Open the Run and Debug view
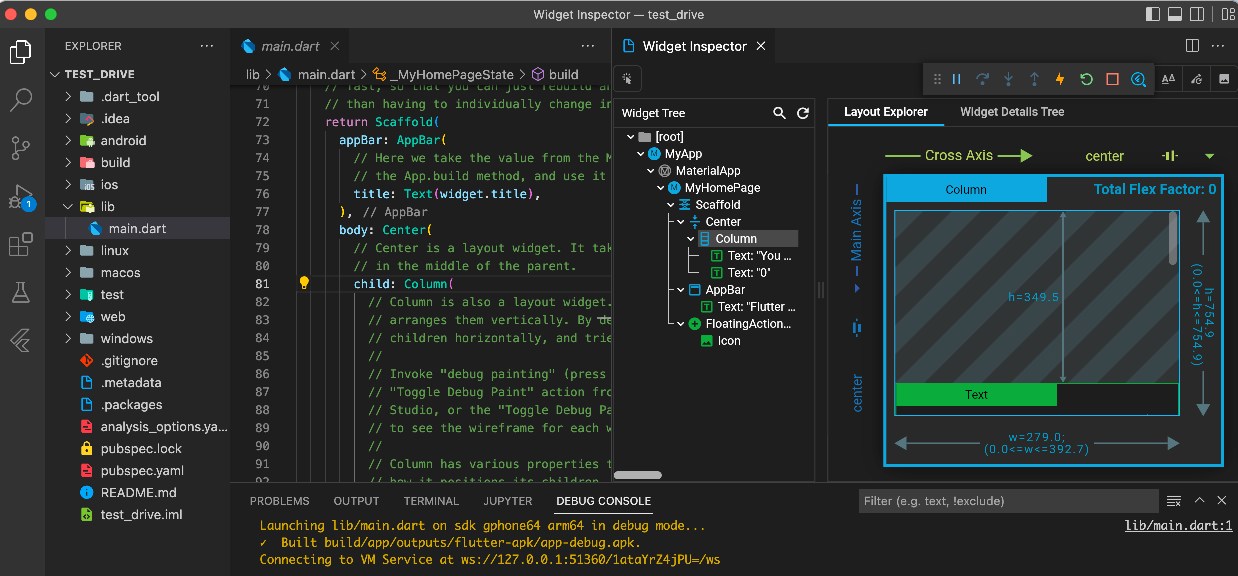 pos(21,196)
